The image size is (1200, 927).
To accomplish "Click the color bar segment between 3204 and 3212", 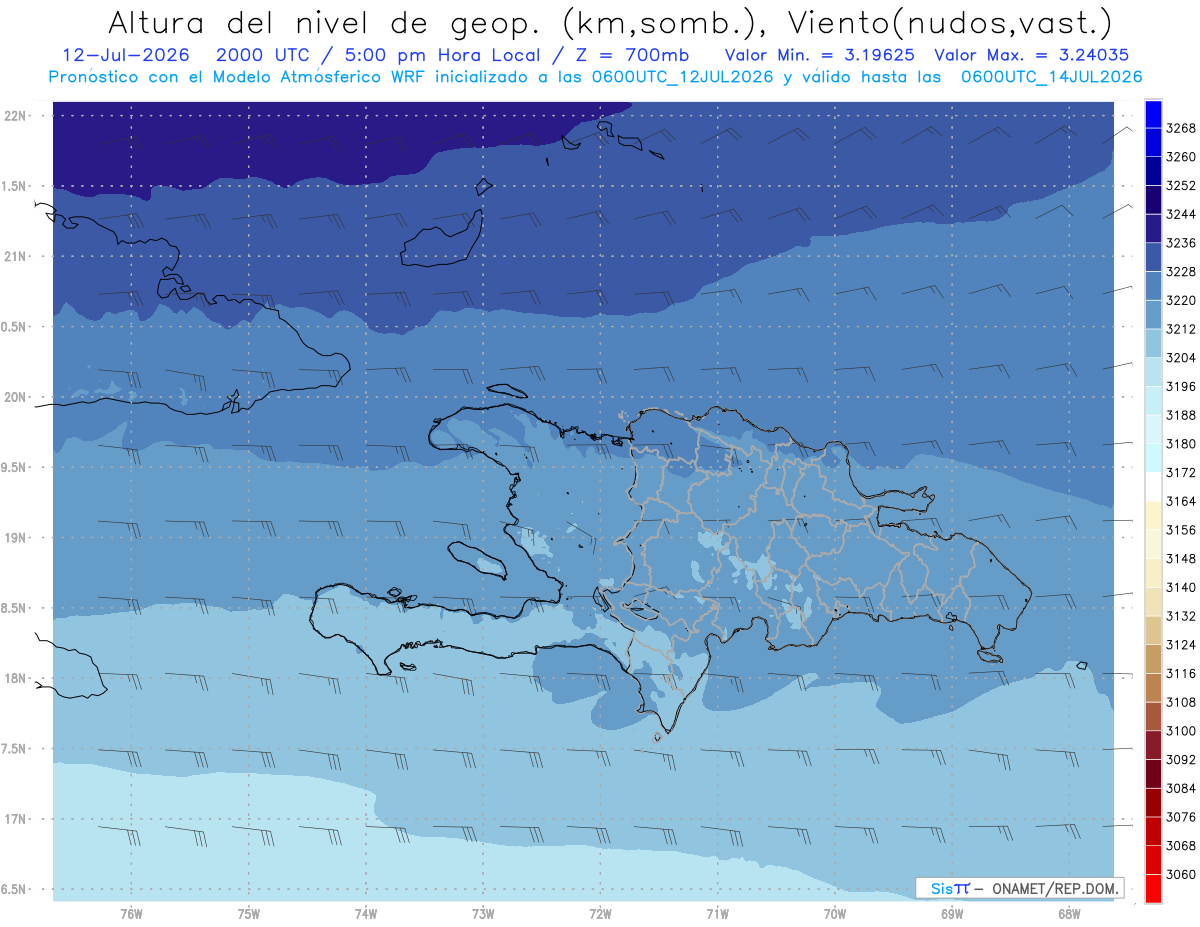I will pos(1153,343).
